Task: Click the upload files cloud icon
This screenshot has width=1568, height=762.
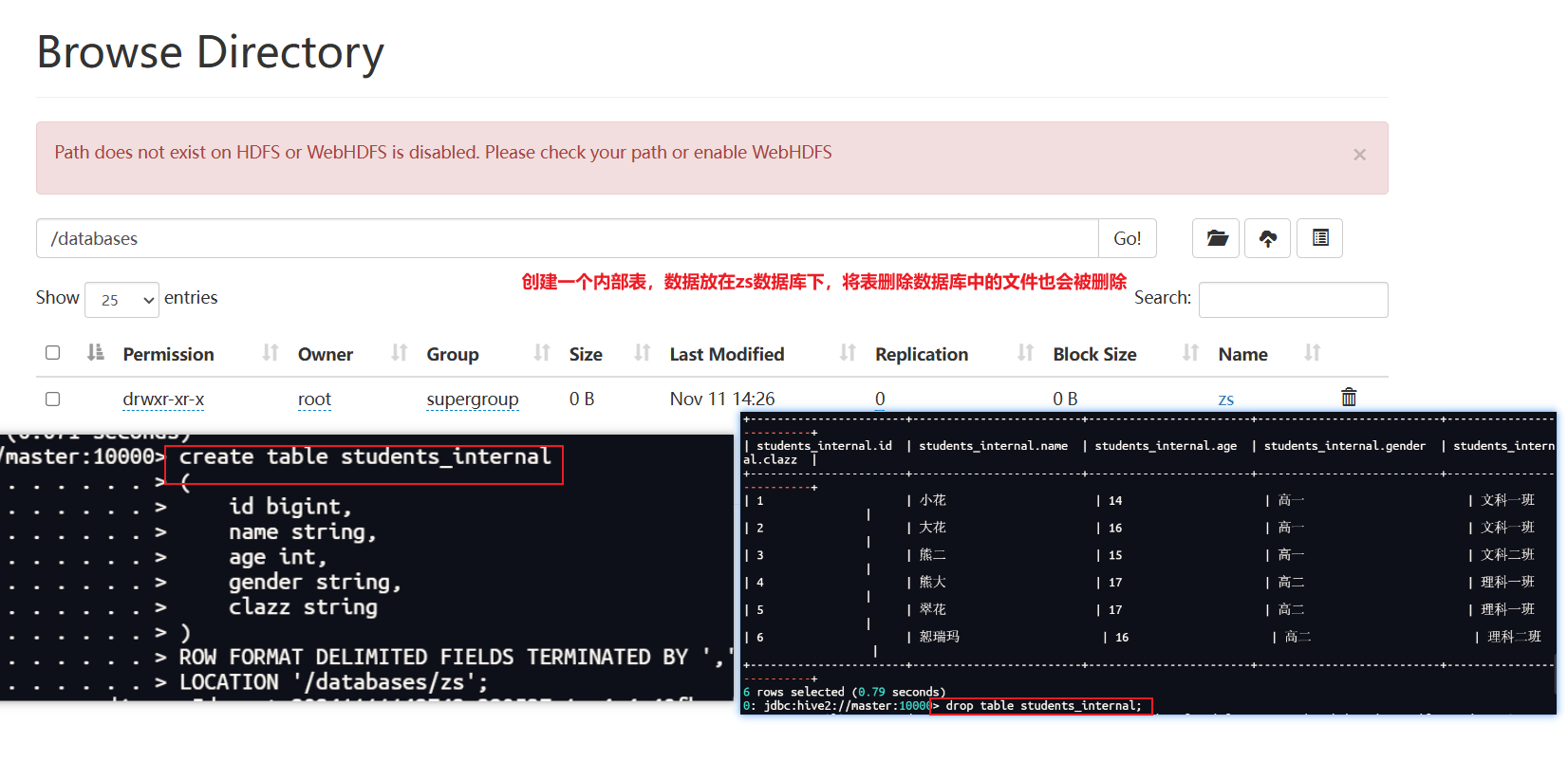Action: coord(1268,238)
